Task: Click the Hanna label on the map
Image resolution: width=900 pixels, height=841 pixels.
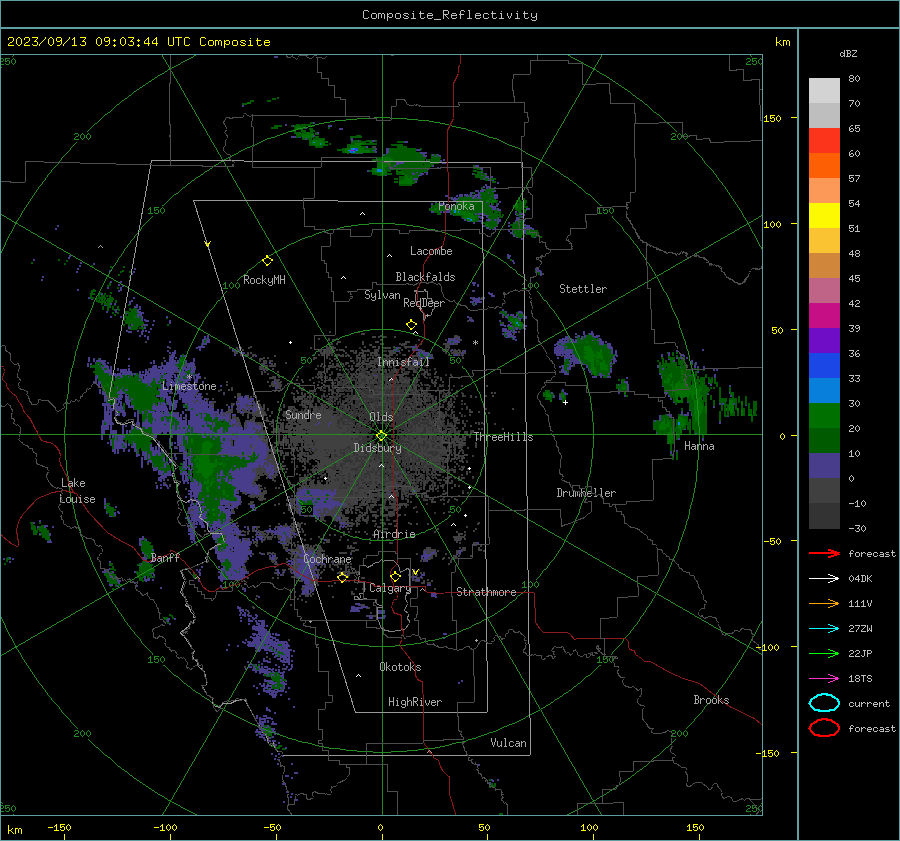Action: tap(699, 446)
